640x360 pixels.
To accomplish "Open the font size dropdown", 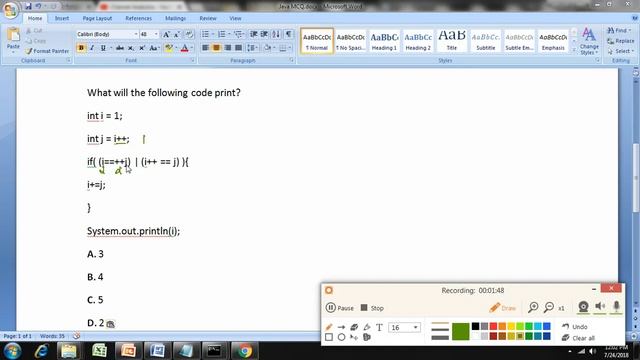I will click(x=156, y=34).
